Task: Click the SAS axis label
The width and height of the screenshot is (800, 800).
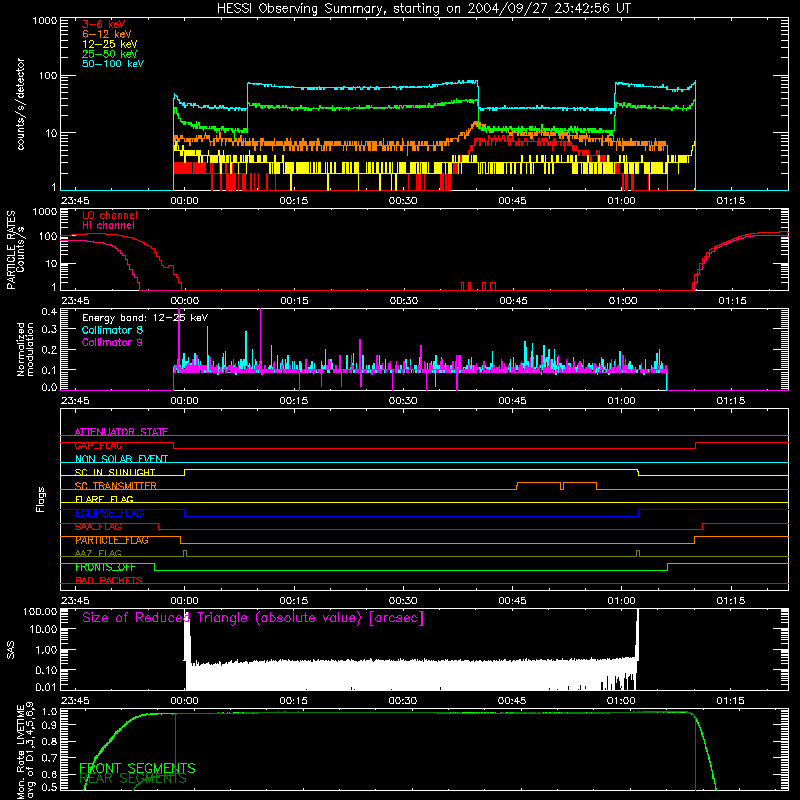Action: coord(10,649)
